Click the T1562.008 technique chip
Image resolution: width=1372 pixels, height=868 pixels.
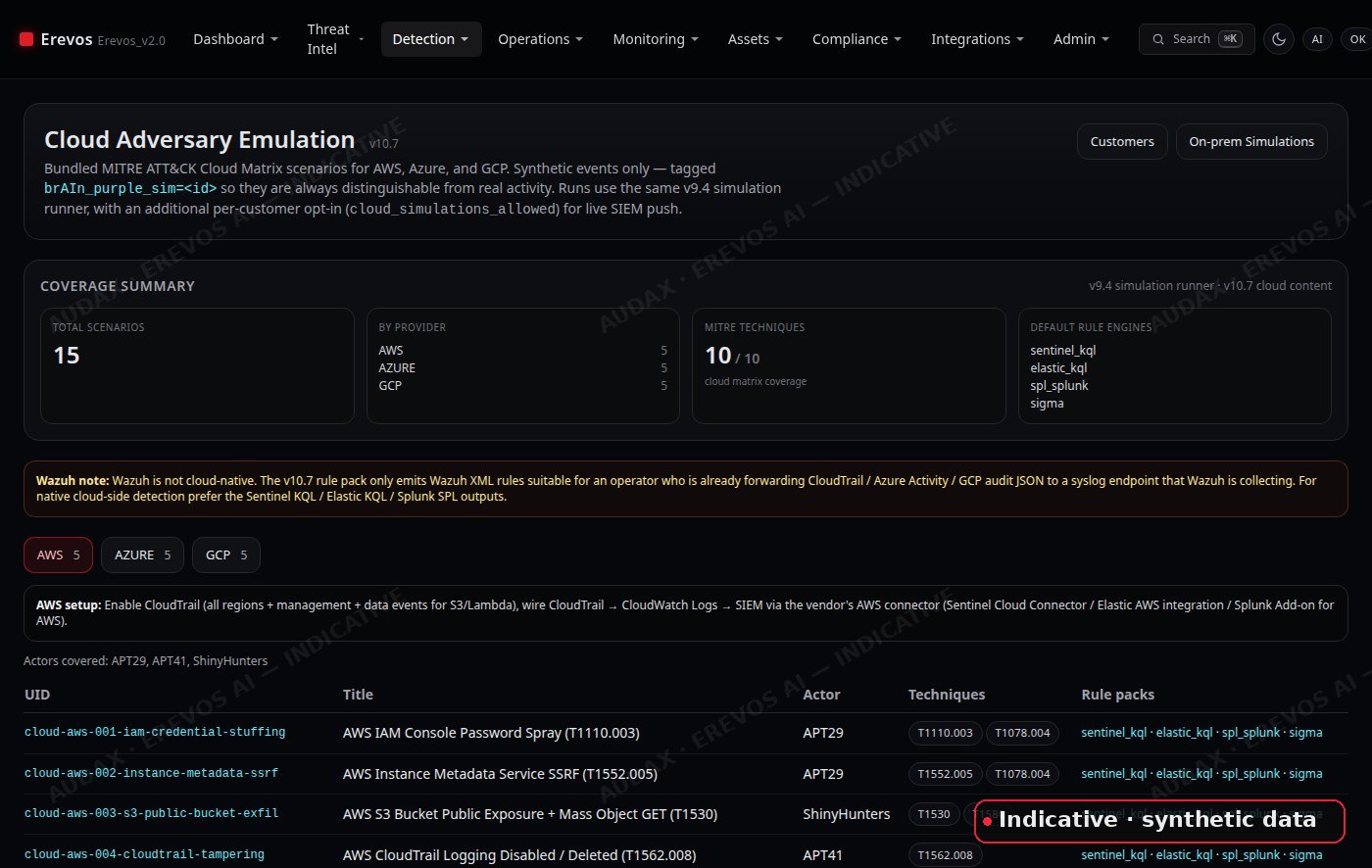click(945, 855)
